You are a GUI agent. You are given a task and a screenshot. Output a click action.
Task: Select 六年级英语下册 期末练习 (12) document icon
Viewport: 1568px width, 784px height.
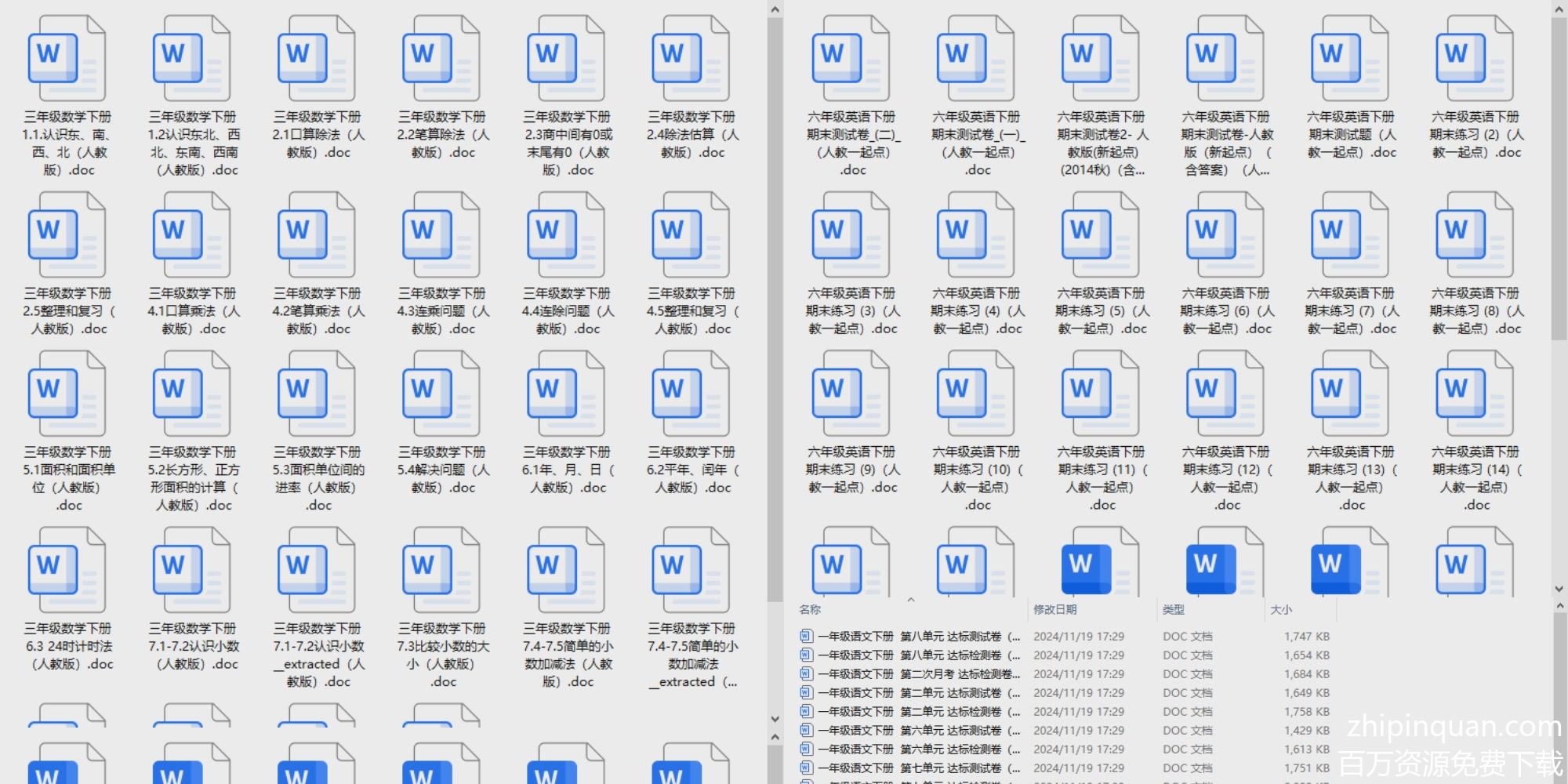(1225, 395)
